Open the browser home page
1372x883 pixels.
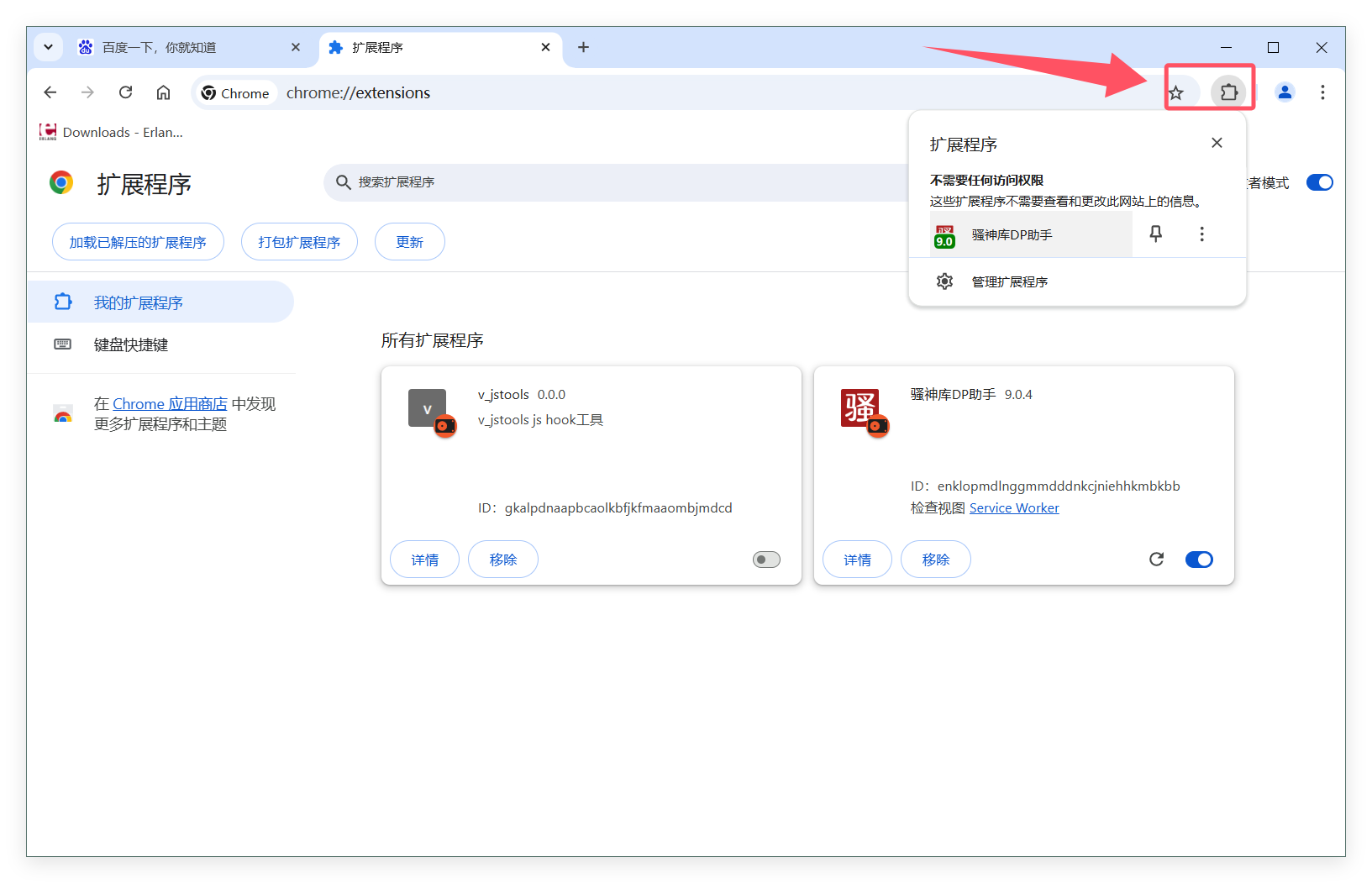[x=163, y=92]
